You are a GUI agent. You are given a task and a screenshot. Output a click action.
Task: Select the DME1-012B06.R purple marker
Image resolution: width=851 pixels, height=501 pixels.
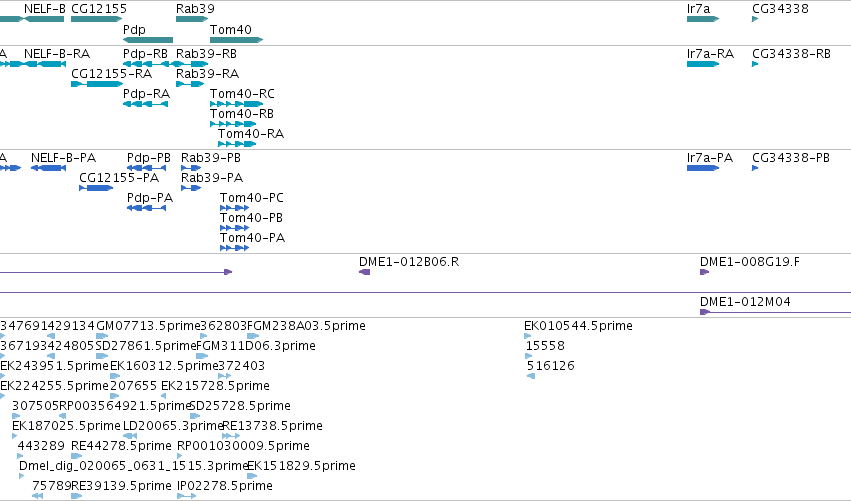[x=365, y=272]
